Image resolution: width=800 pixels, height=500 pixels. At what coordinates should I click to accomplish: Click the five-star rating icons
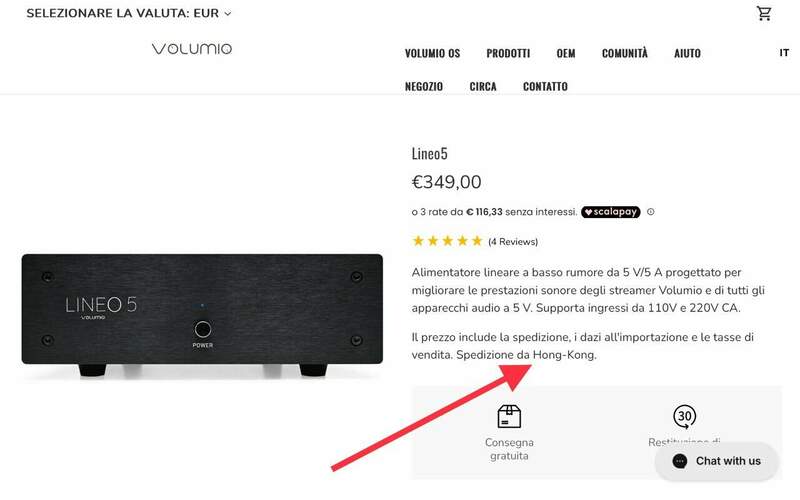coord(447,241)
